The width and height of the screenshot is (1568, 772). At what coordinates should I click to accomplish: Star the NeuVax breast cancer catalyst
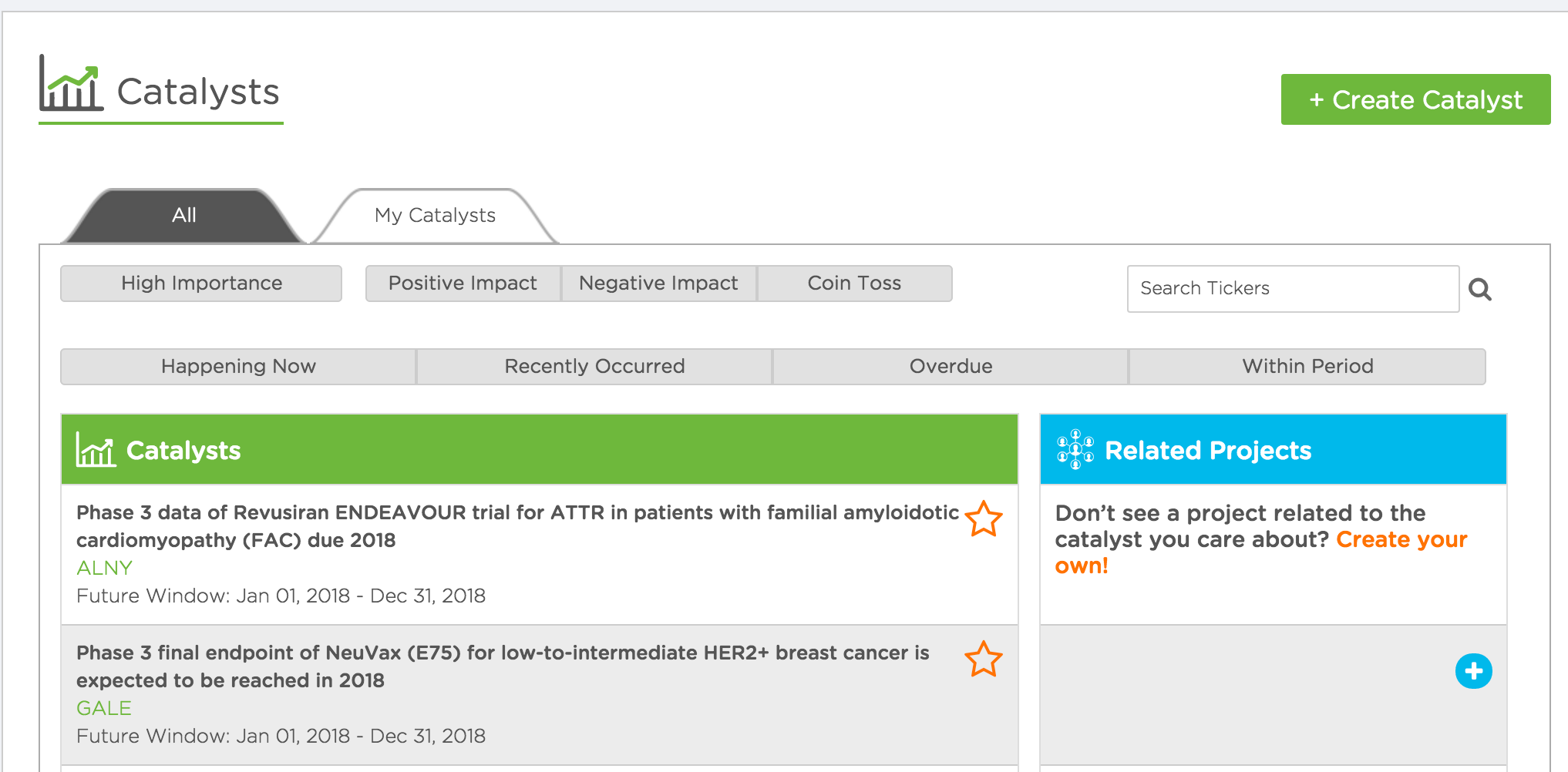pyautogui.click(x=983, y=660)
